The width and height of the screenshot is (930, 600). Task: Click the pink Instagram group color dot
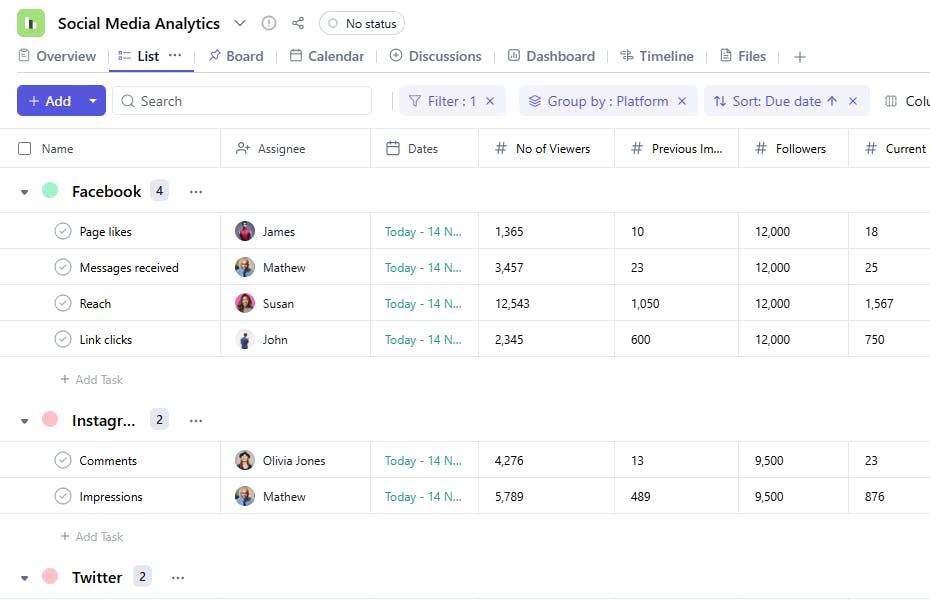50,420
